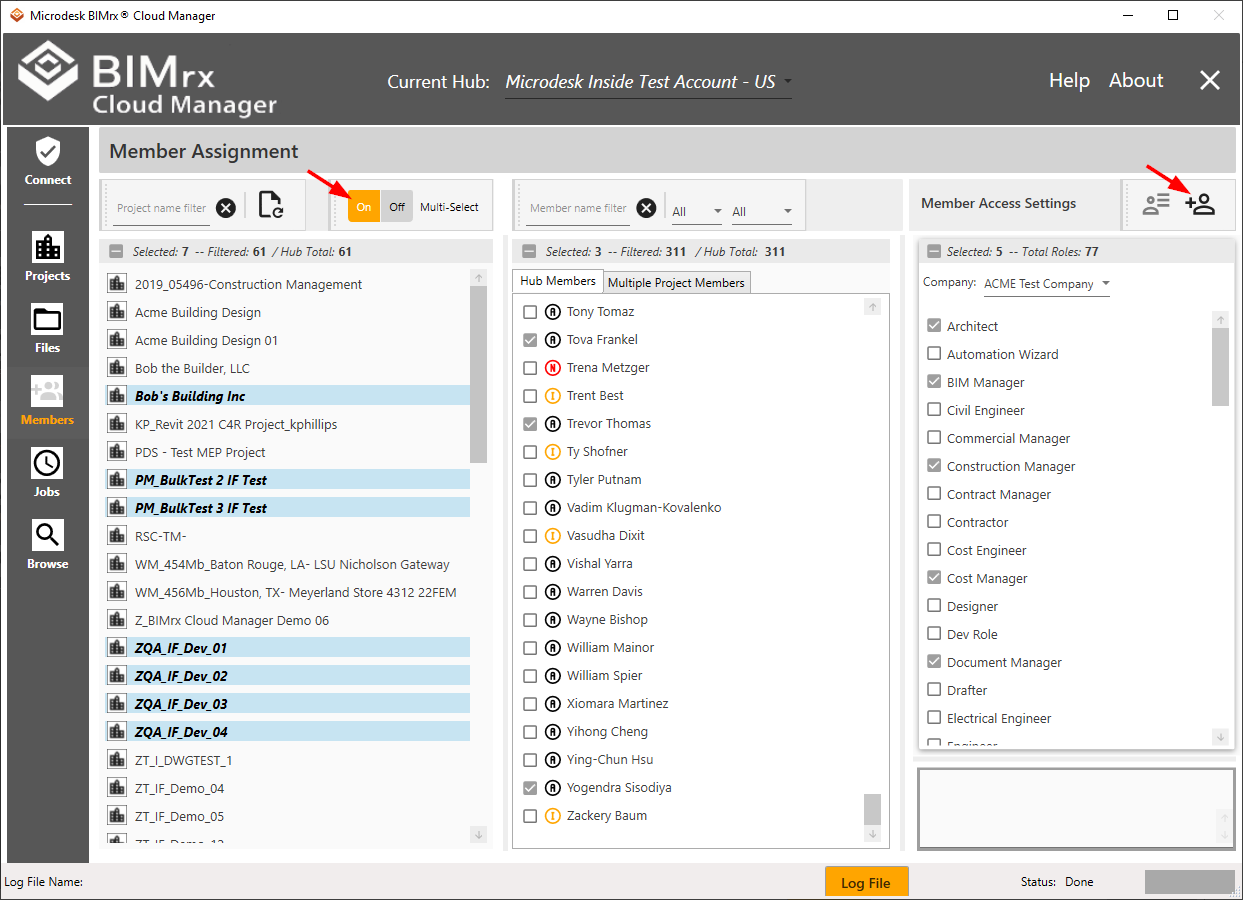Check the Wayne Bishop member checkbox
This screenshot has height=900, width=1243.
[530, 620]
